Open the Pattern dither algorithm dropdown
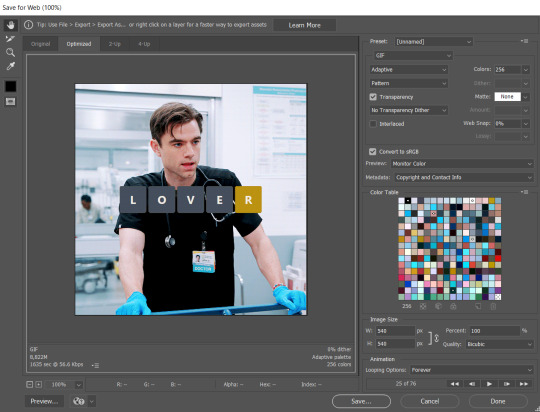The height and width of the screenshot is (412, 540). [x=409, y=83]
